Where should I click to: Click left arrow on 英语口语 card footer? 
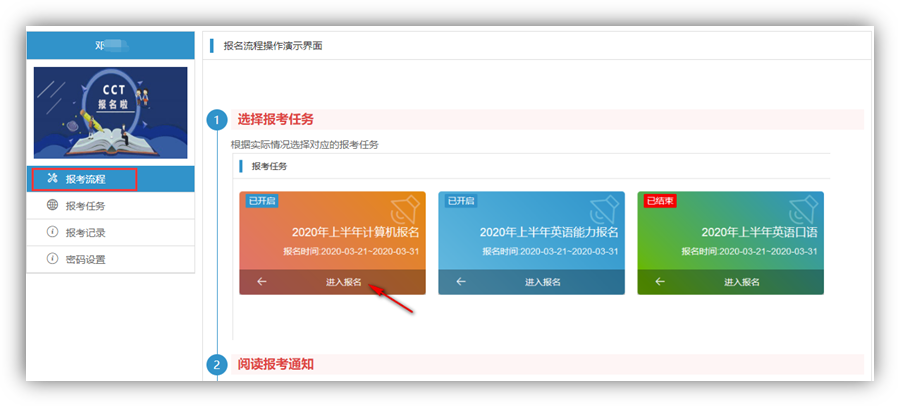[660, 282]
